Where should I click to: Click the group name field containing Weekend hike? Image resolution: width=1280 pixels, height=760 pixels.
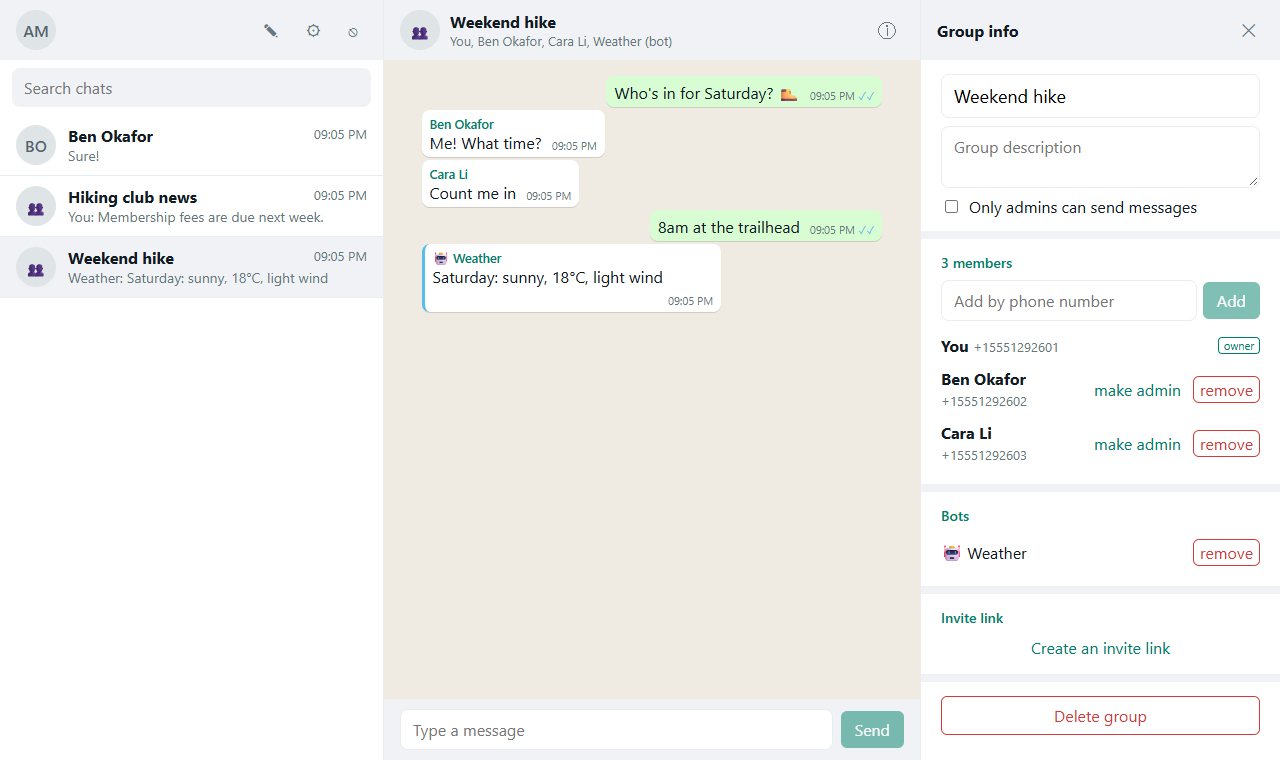(x=1100, y=96)
